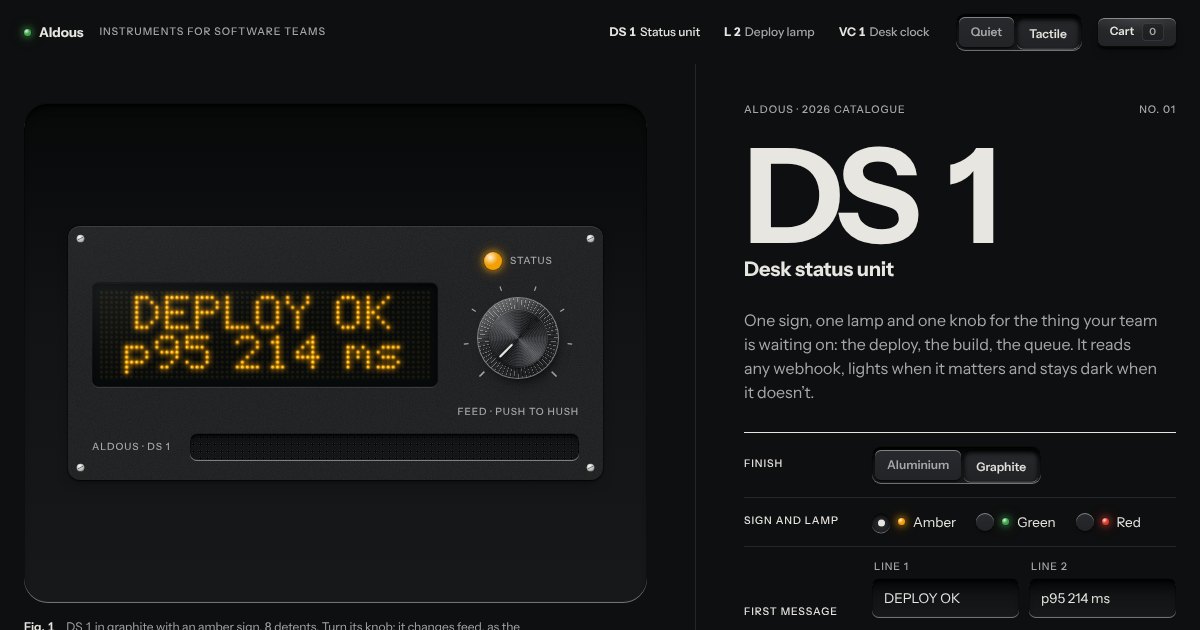Click the feed knob on the device
The width and height of the screenshot is (1200, 630).
tap(517, 338)
